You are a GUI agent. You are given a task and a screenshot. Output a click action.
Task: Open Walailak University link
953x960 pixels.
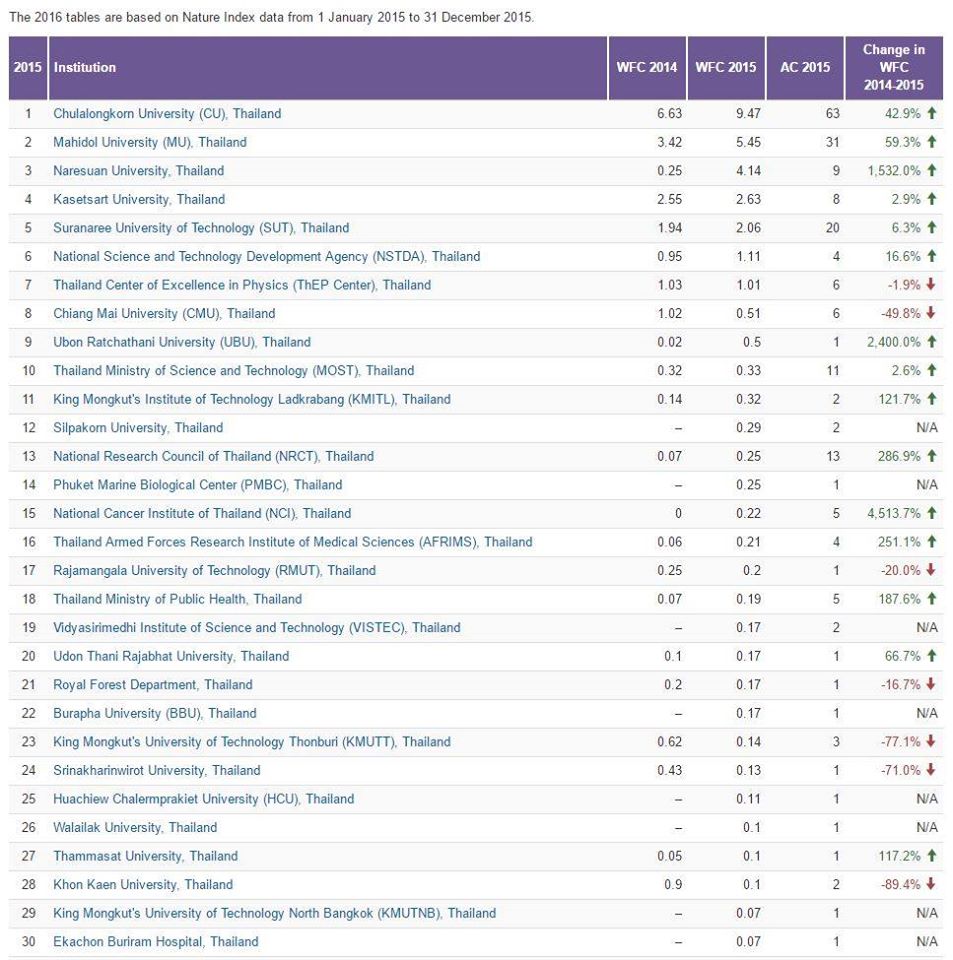(x=135, y=828)
